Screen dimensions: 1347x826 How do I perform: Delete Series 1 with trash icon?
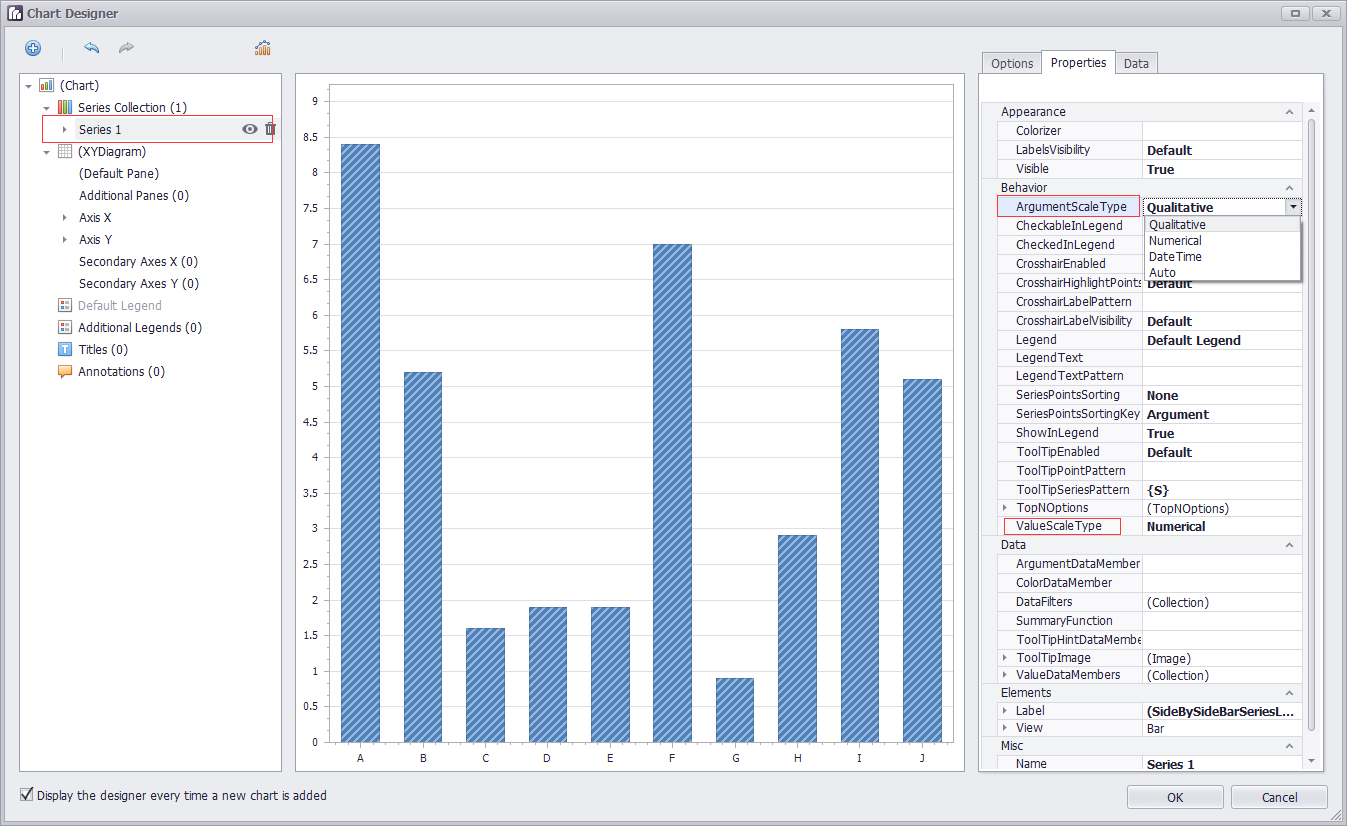tap(270, 129)
